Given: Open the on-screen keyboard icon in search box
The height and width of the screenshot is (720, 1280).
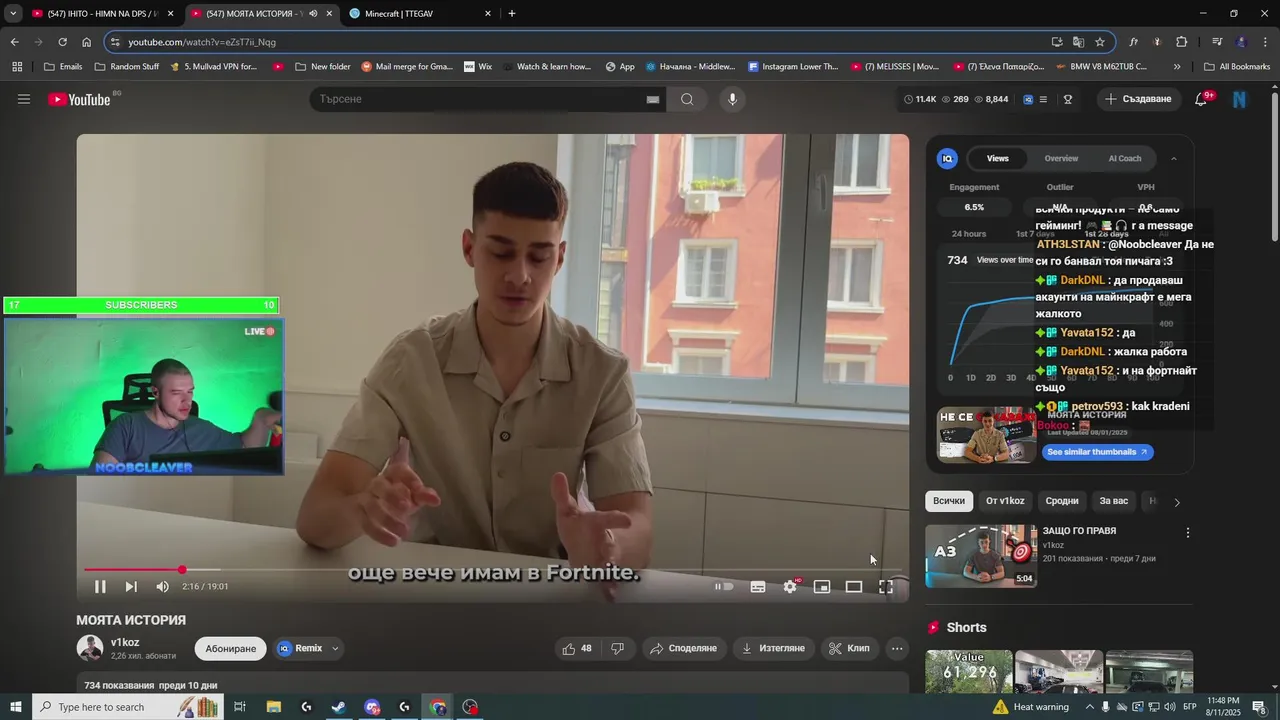Looking at the screenshot, I should point(653,99).
